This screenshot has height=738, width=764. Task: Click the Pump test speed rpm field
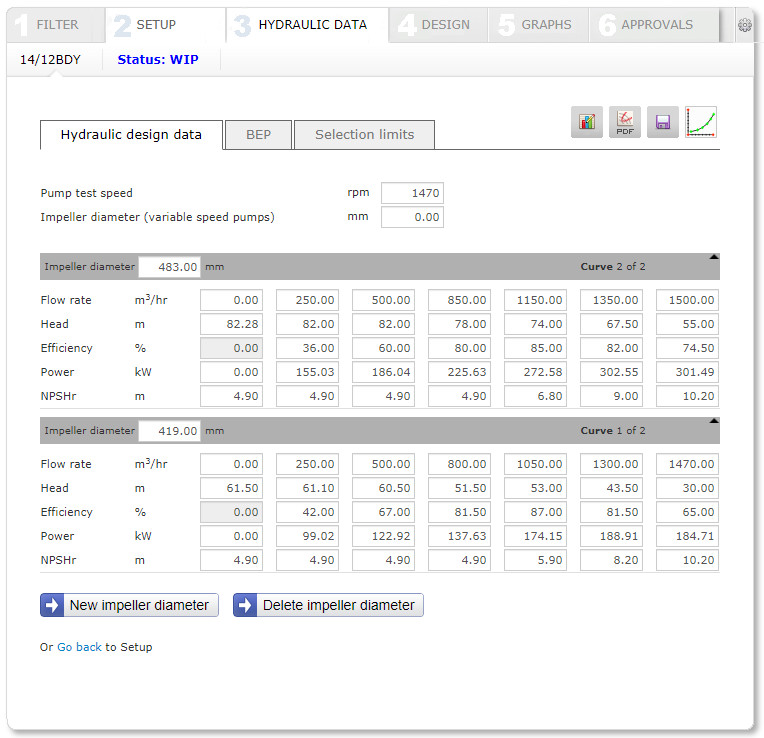[412, 193]
